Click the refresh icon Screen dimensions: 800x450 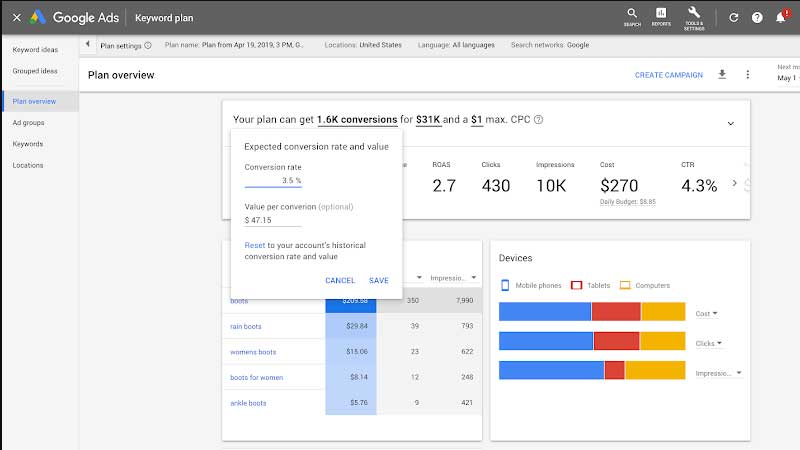(x=733, y=17)
